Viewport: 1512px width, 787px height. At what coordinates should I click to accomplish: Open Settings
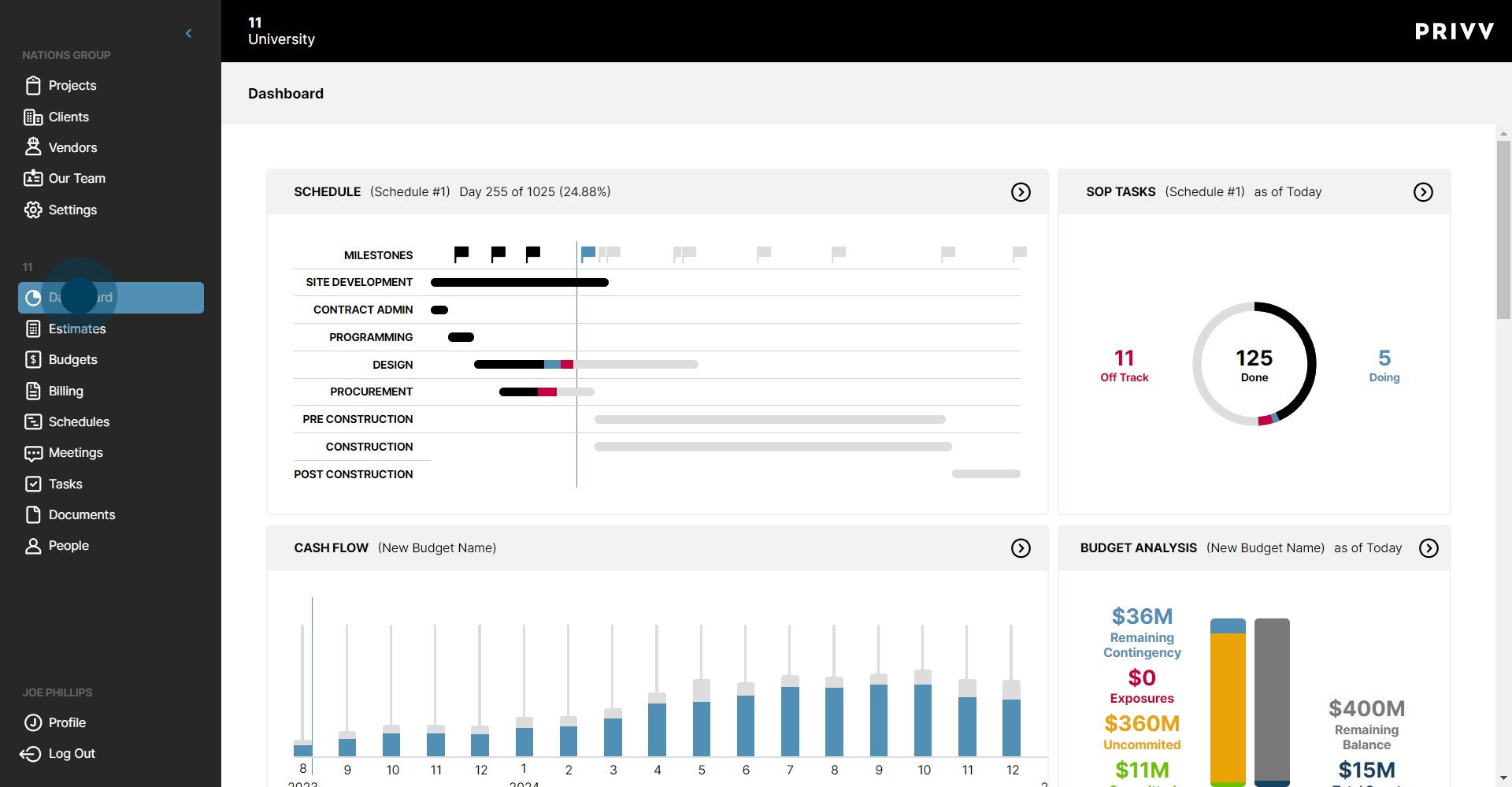click(x=72, y=210)
